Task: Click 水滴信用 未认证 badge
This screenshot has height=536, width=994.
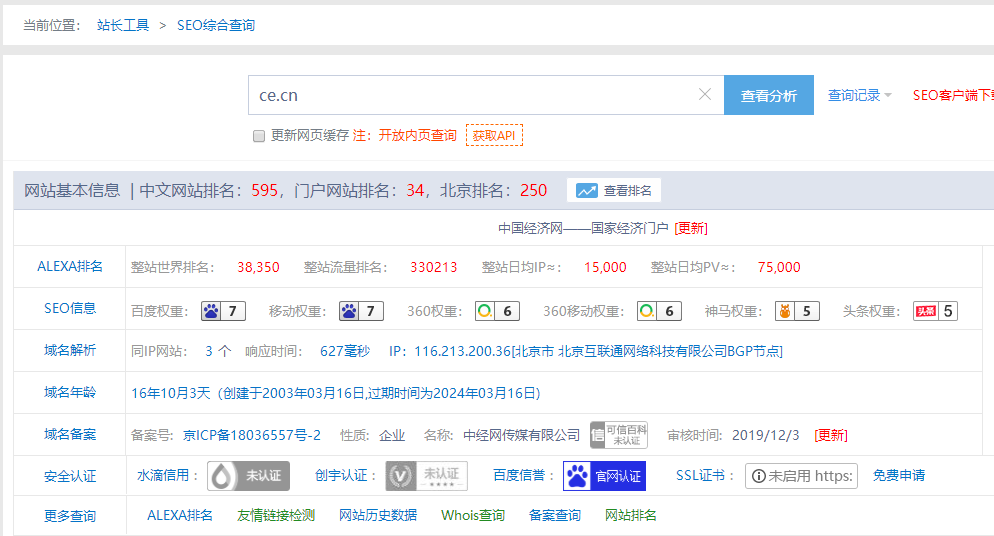Action: point(248,476)
